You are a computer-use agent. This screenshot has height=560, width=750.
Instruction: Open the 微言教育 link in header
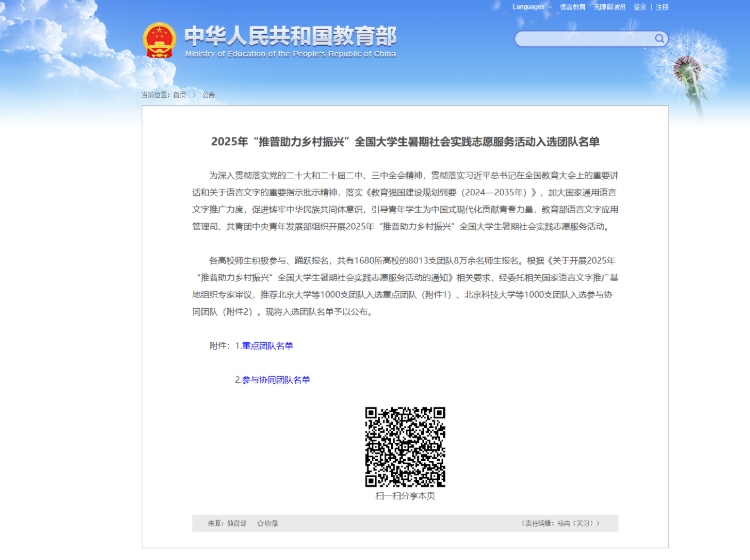(573, 7)
